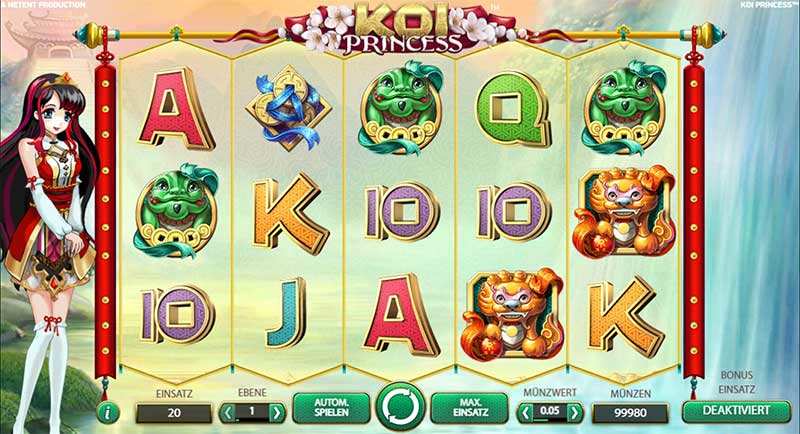The height and width of the screenshot is (434, 800).
Task: Click the Max. Einsatz button
Action: pos(469,407)
